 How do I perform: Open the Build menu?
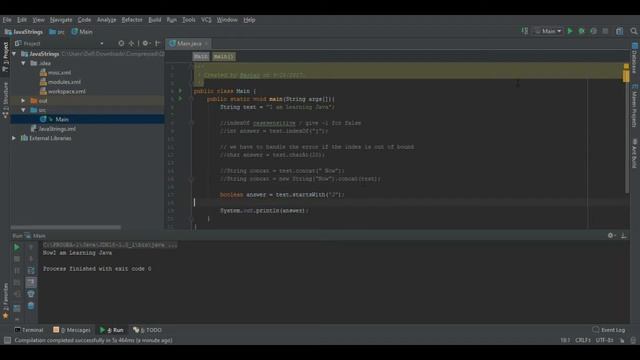[x=155, y=20]
